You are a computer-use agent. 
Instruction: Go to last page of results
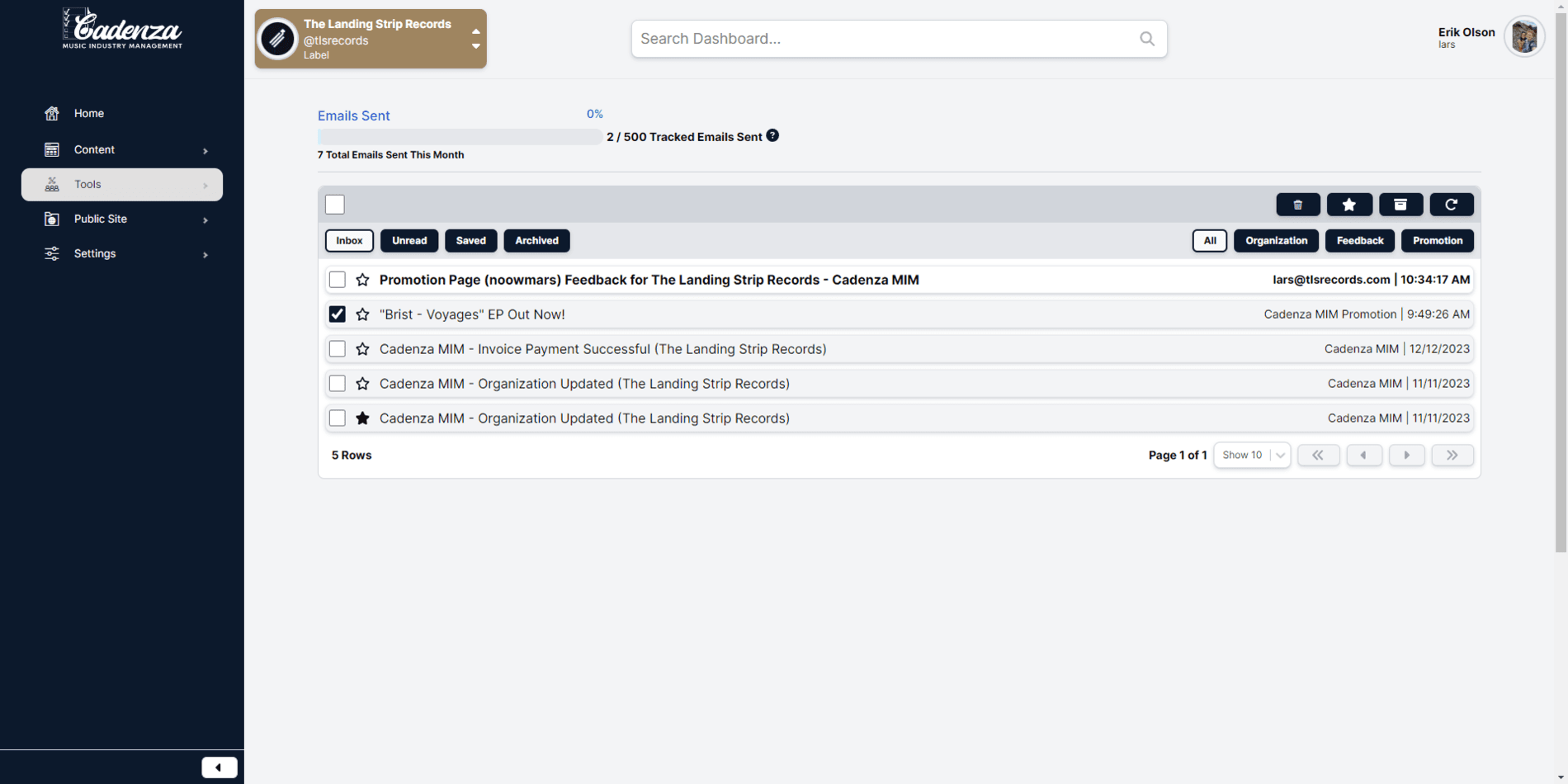1452,455
